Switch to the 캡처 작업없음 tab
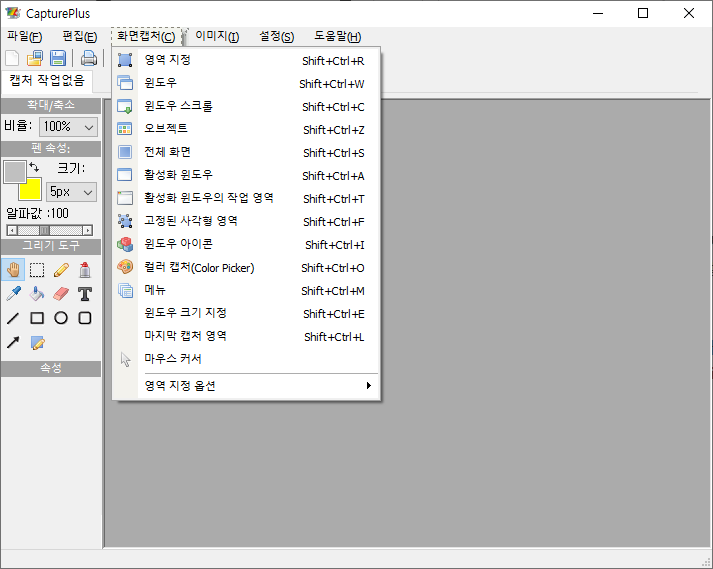 click(46, 82)
